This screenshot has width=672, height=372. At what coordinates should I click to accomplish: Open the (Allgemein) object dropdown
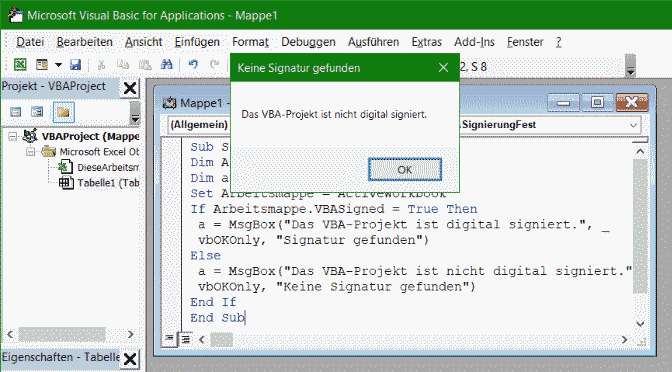tap(199, 125)
